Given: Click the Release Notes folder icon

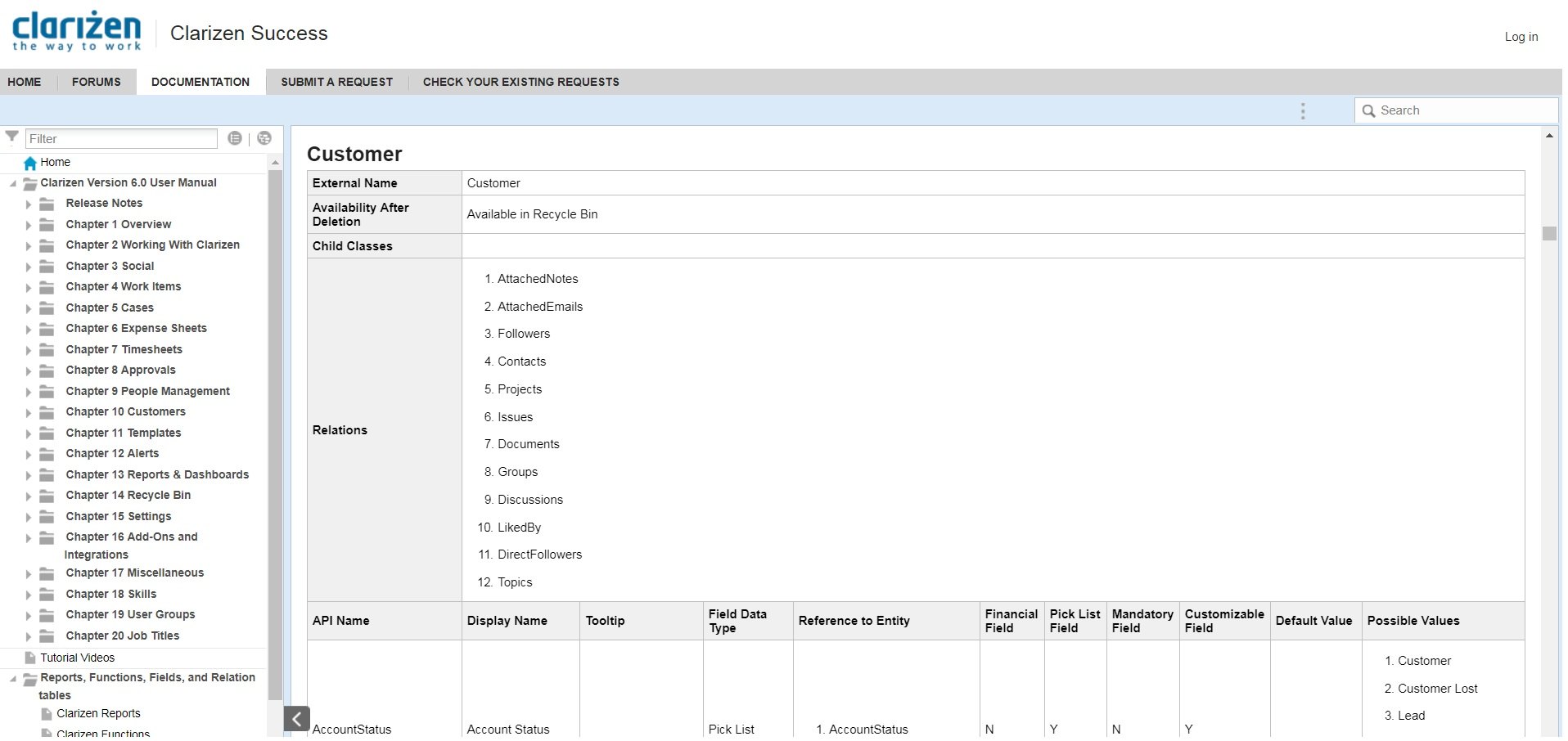Looking at the screenshot, I should (x=47, y=204).
